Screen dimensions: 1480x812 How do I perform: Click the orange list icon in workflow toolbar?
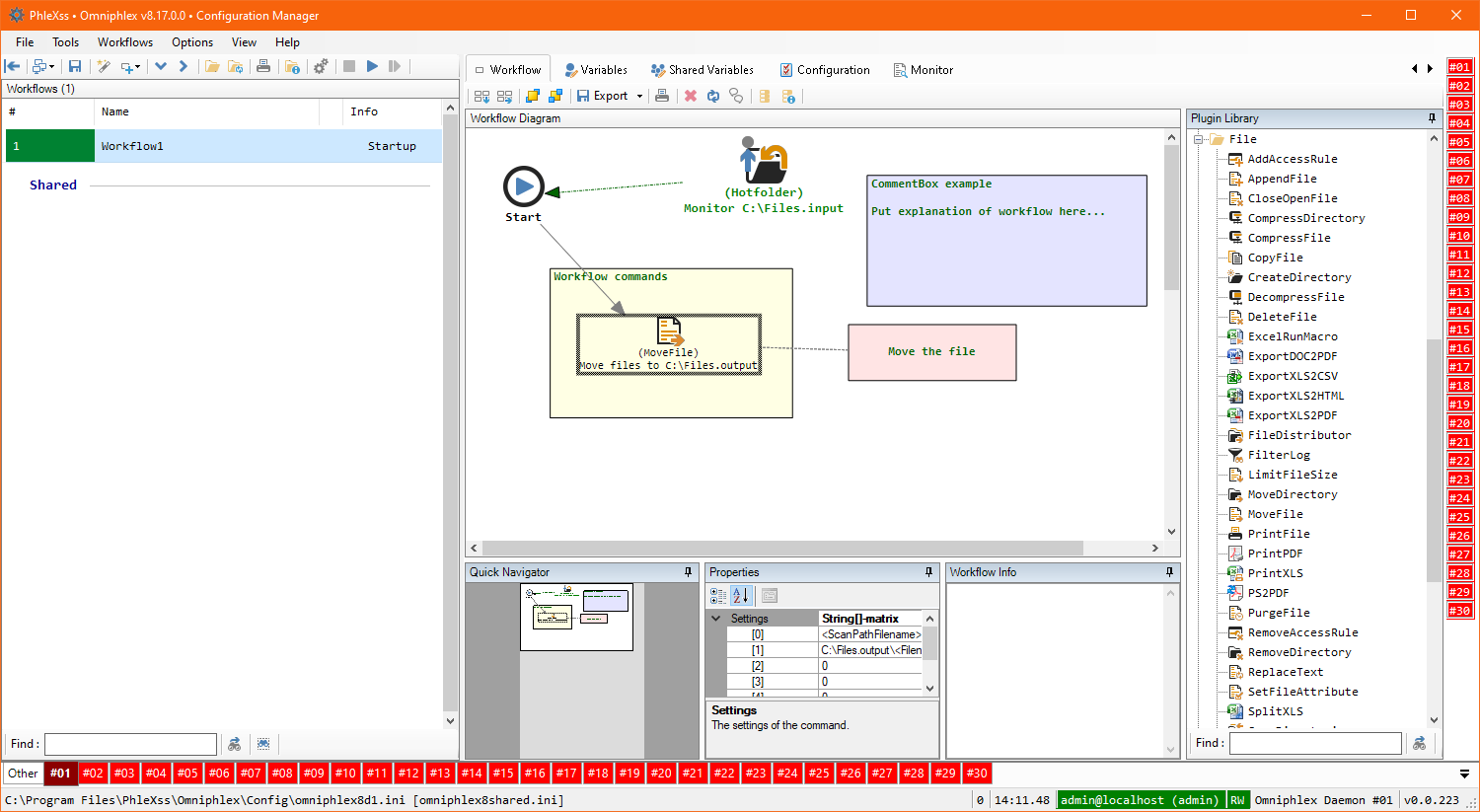pyautogui.click(x=765, y=96)
